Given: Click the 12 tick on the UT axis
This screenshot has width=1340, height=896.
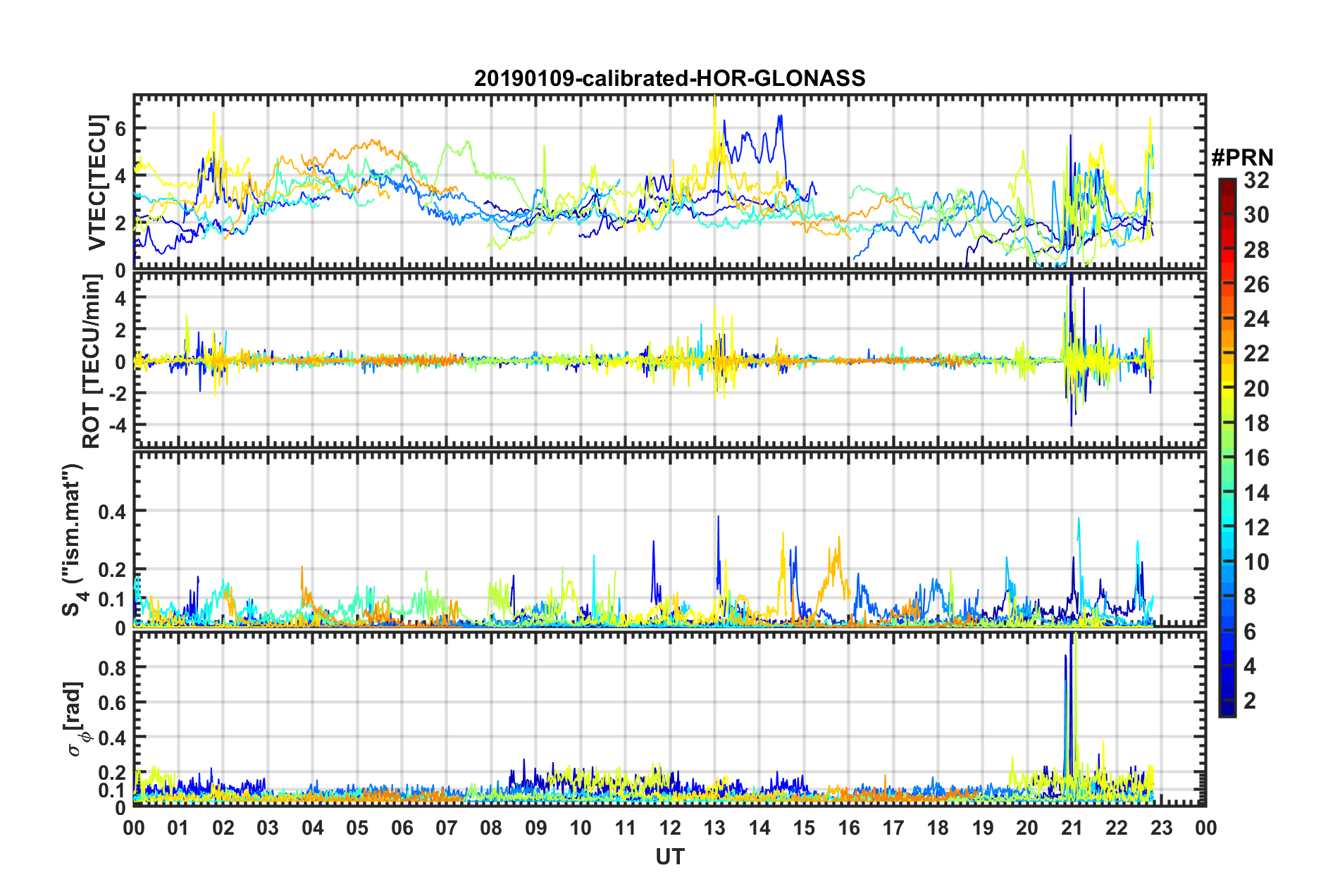Looking at the screenshot, I should point(670,827).
